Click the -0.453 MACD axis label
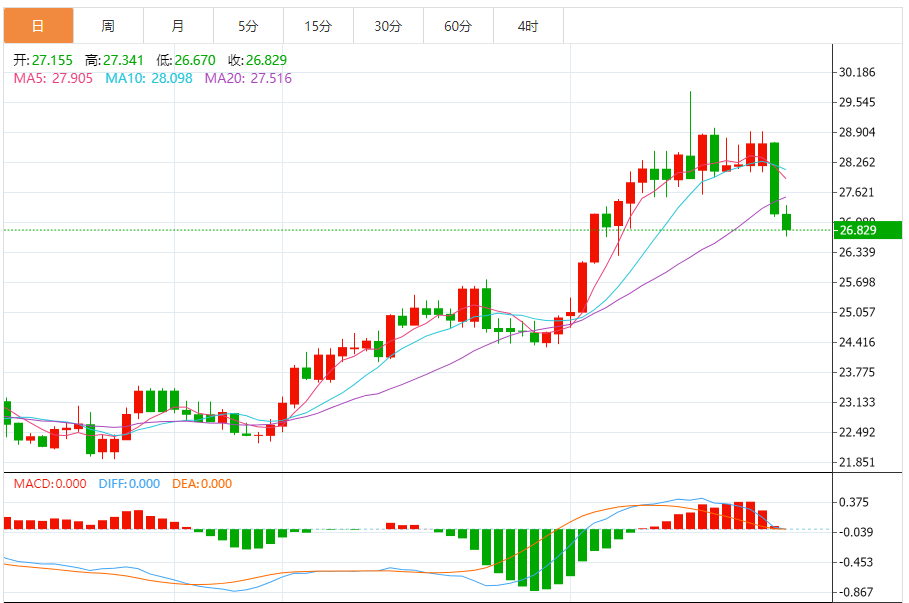 pyautogui.click(x=856, y=562)
